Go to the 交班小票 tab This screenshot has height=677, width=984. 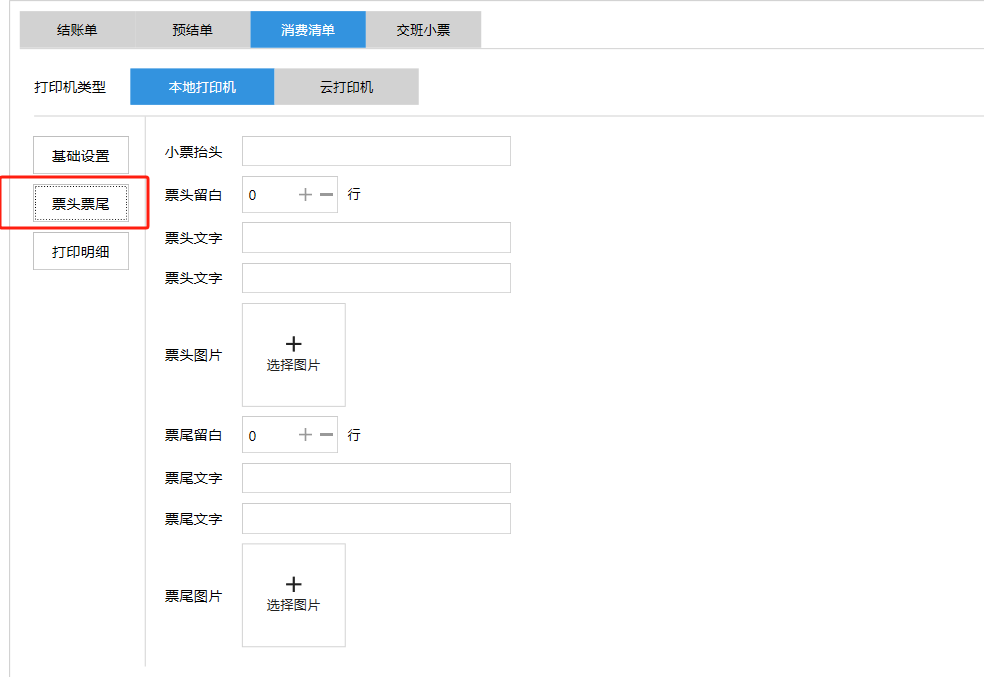(x=423, y=30)
